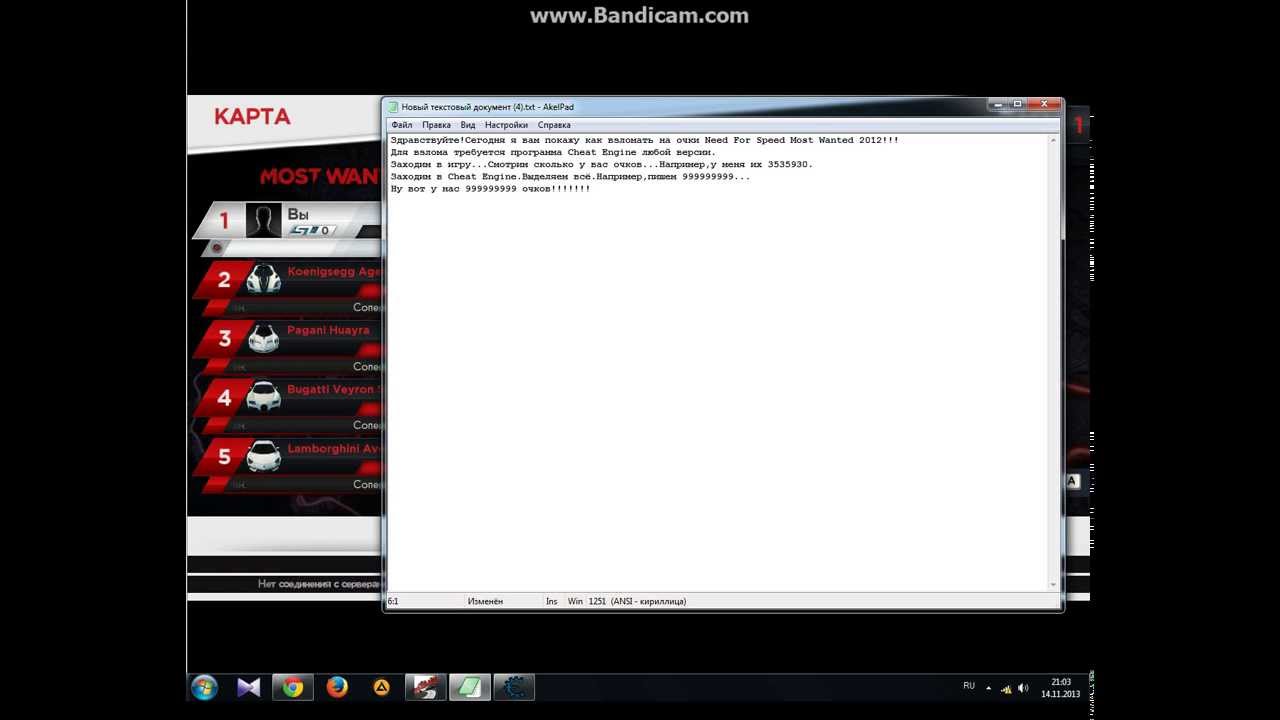Click the Ins mode indicator in status bar
This screenshot has width=1280, height=720.
pyautogui.click(x=552, y=601)
